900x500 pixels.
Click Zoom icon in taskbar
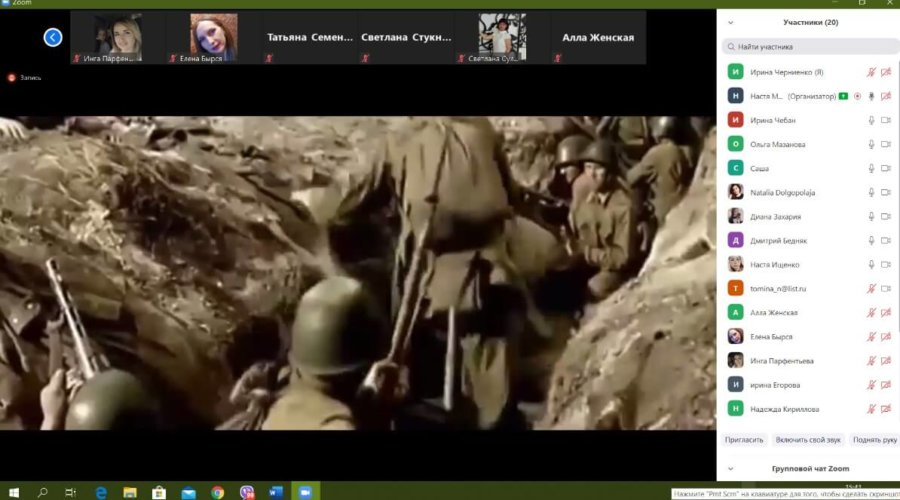click(x=305, y=493)
